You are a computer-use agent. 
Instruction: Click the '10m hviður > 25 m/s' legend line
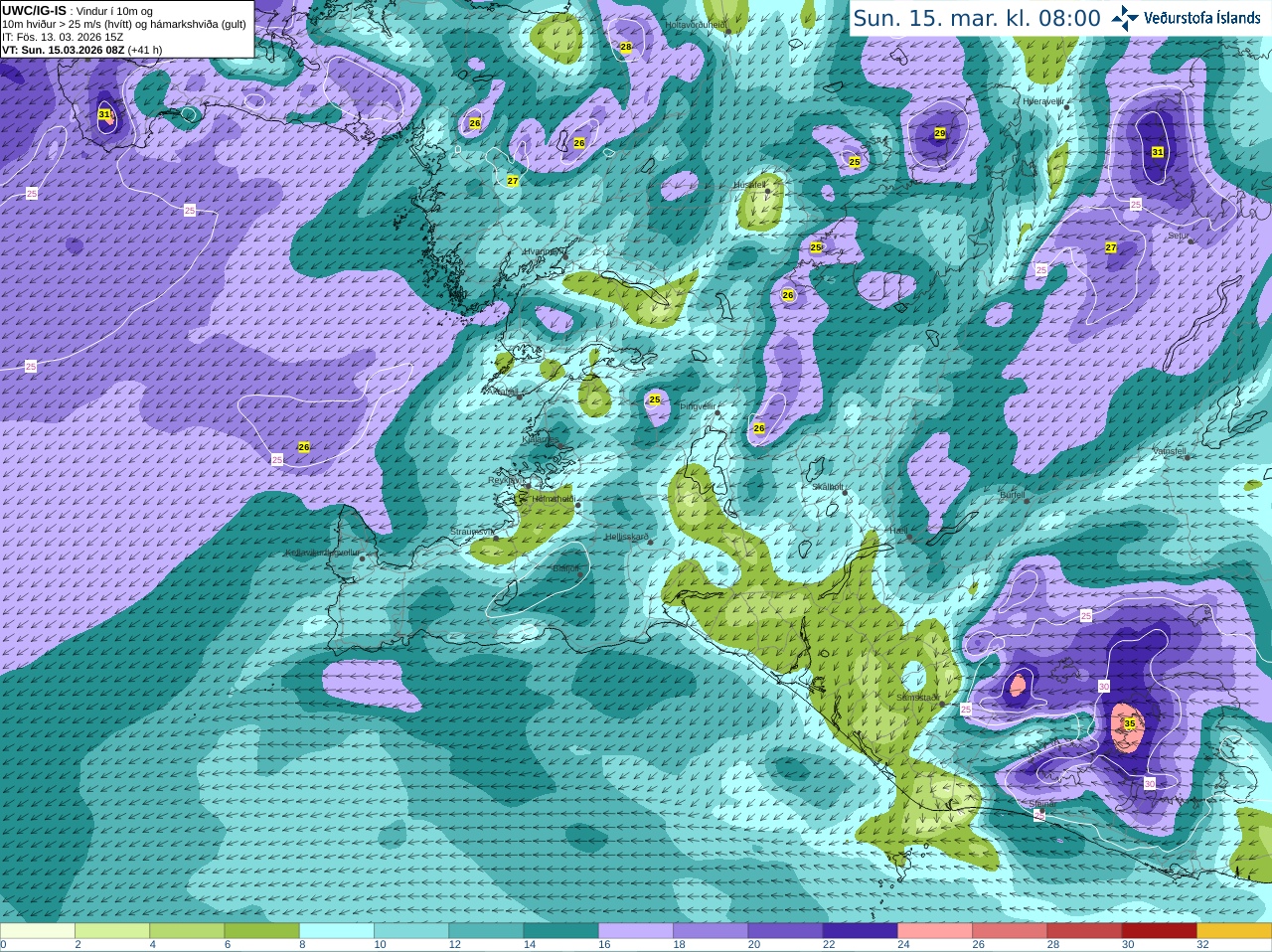click(x=124, y=24)
